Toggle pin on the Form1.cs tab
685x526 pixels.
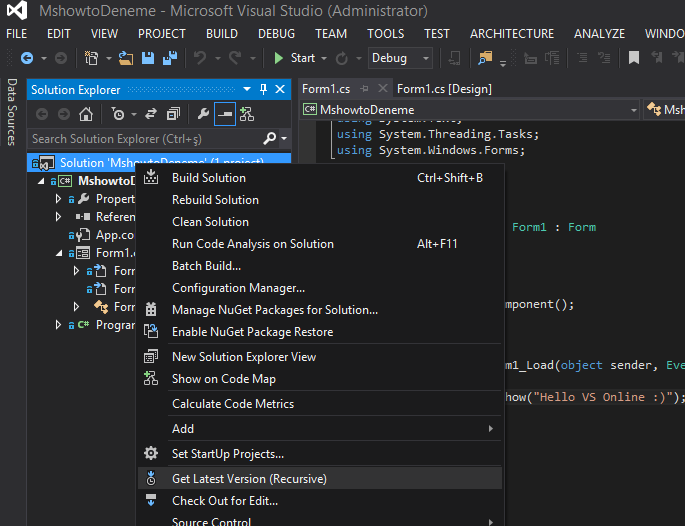click(364, 89)
